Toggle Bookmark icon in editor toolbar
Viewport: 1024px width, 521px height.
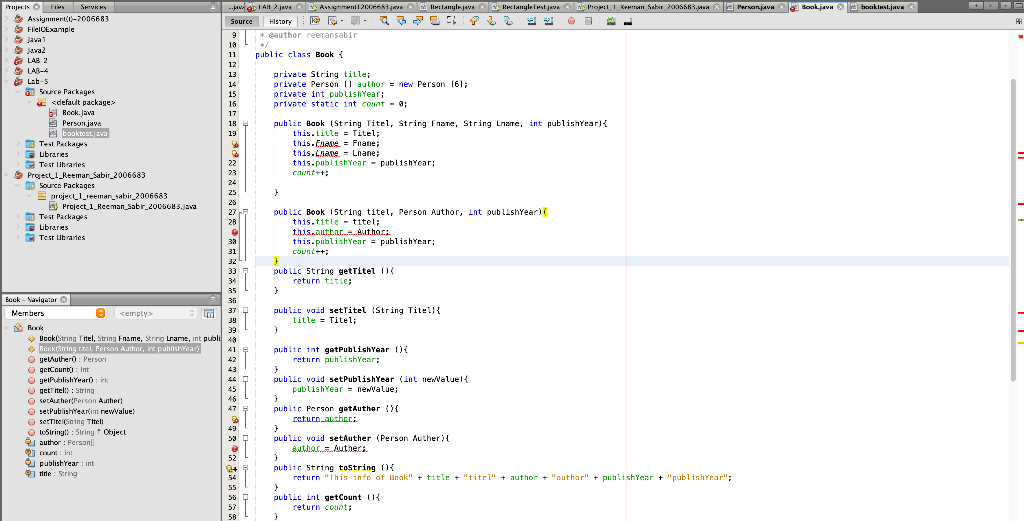click(508, 21)
